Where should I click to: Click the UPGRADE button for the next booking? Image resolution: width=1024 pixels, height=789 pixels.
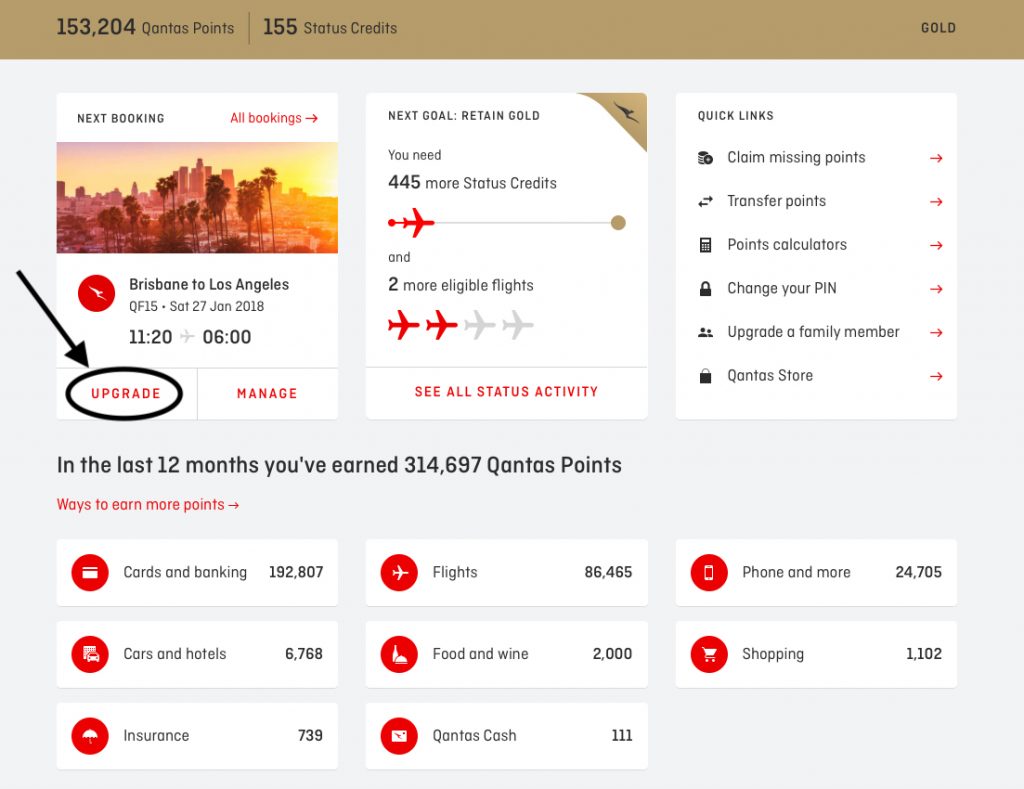126,393
